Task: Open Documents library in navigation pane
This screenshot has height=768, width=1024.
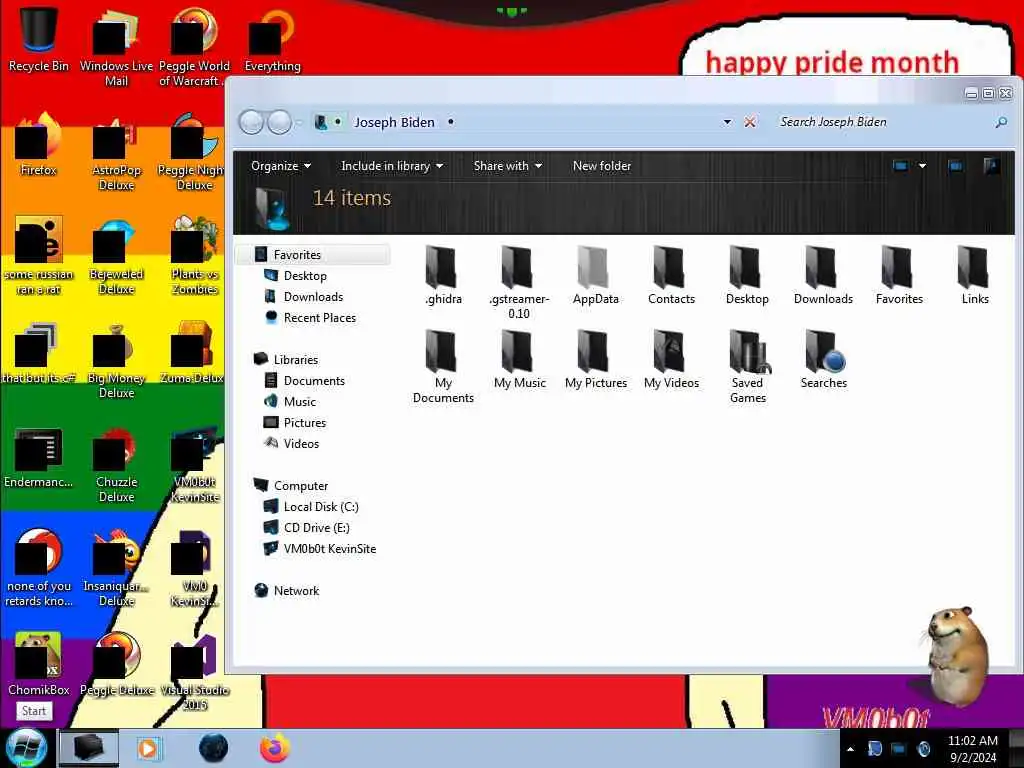Action: tap(313, 381)
